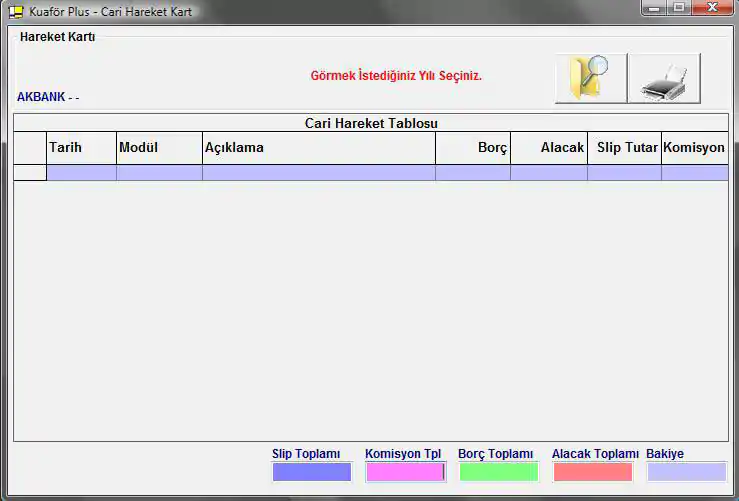The height and width of the screenshot is (501, 739).
Task: Click the first row's Açıklama cell
Action: (318, 173)
